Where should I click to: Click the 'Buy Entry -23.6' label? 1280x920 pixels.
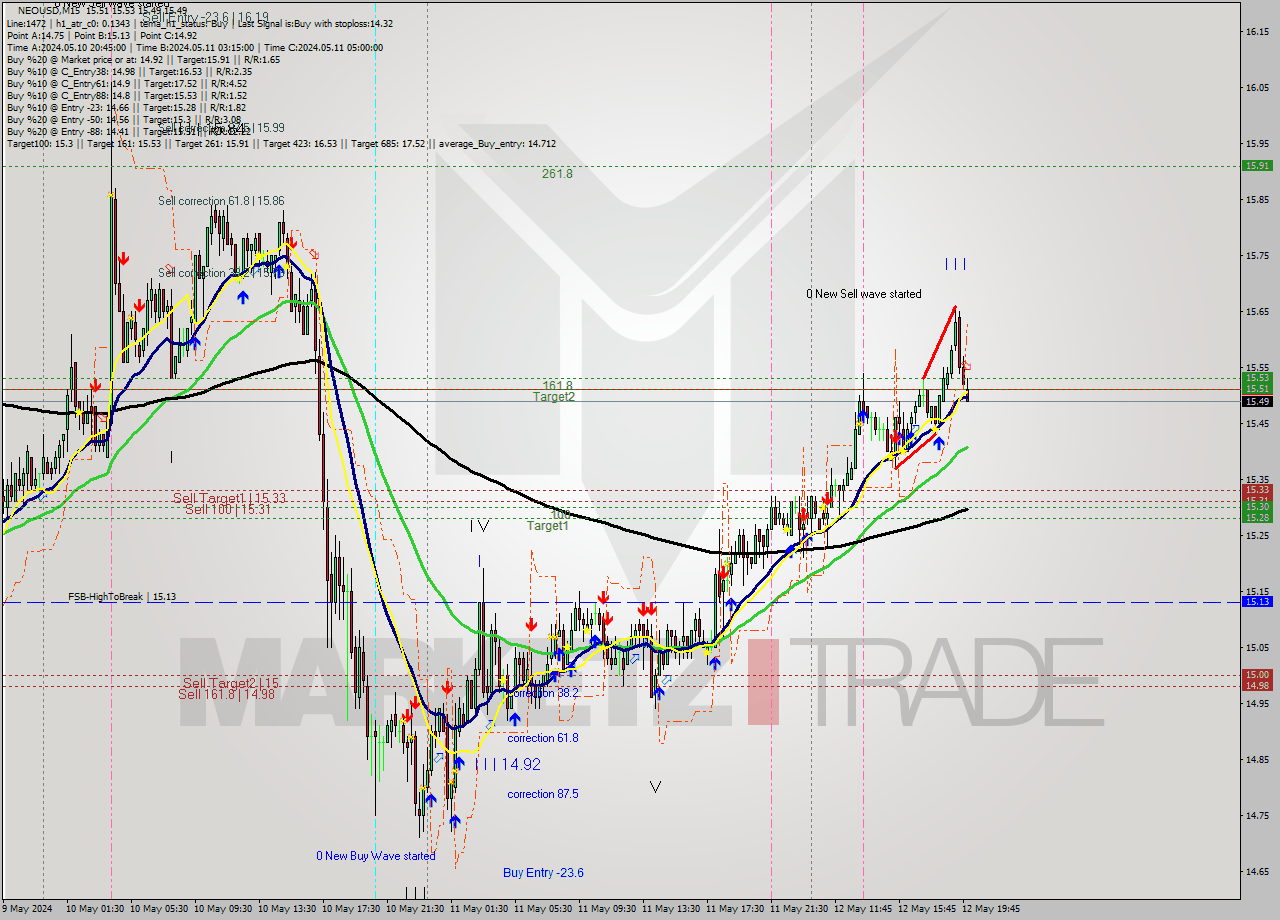tap(543, 873)
